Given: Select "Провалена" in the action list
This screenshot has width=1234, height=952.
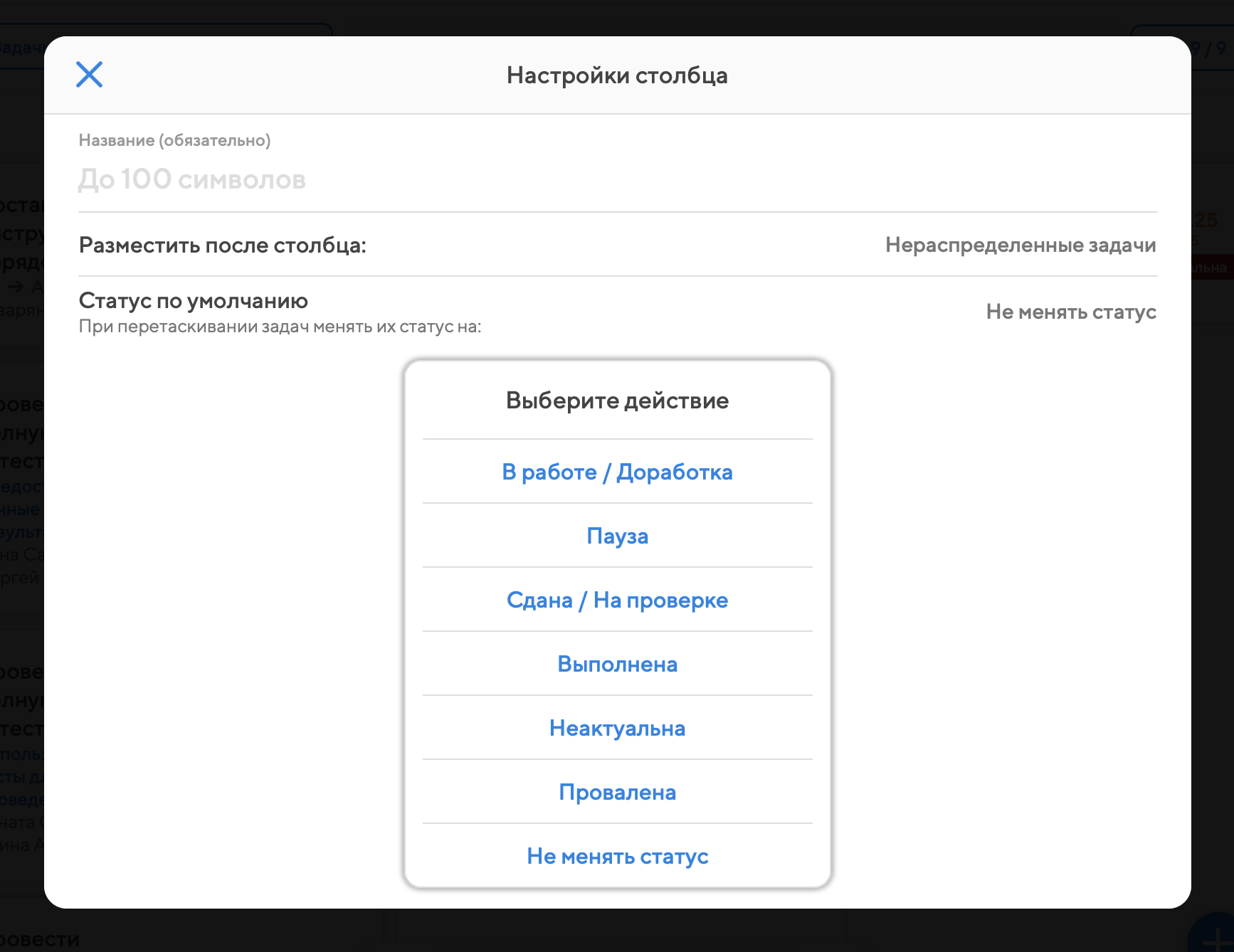Looking at the screenshot, I should tap(617, 792).
